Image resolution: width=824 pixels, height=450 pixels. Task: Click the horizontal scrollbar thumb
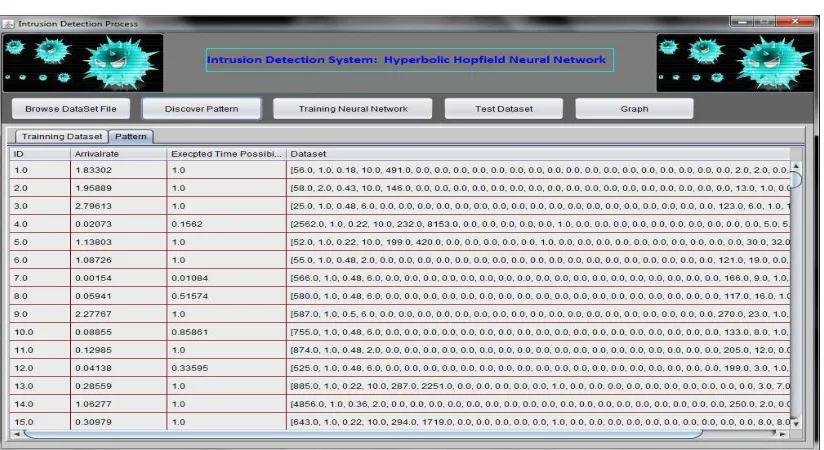point(363,434)
